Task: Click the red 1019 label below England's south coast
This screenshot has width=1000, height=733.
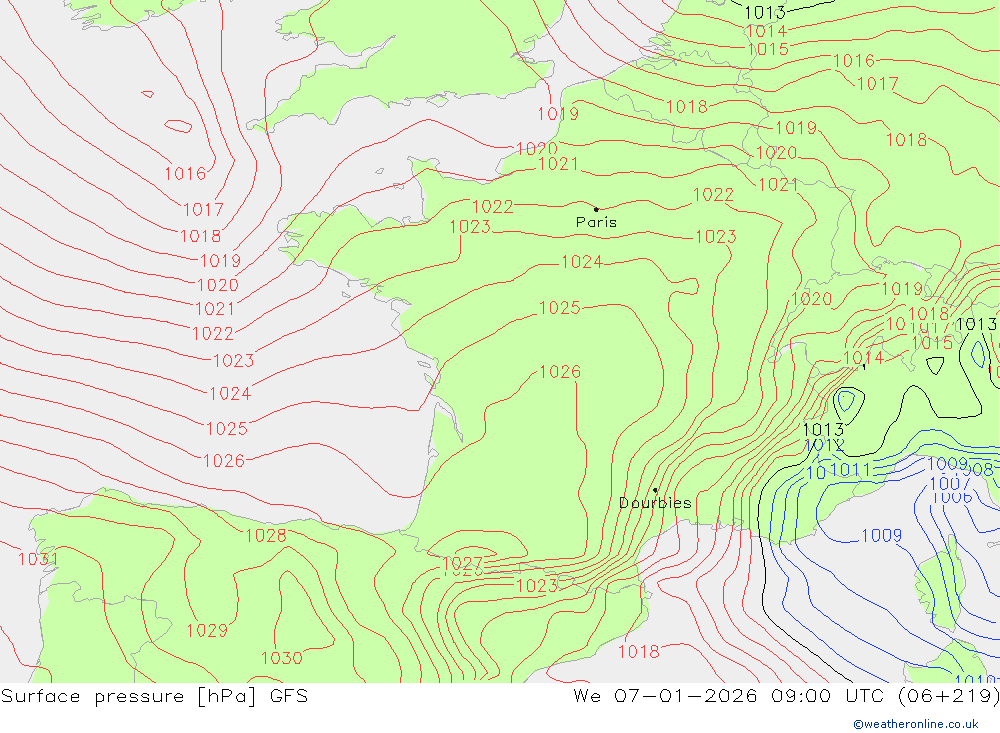Action: 558,114
